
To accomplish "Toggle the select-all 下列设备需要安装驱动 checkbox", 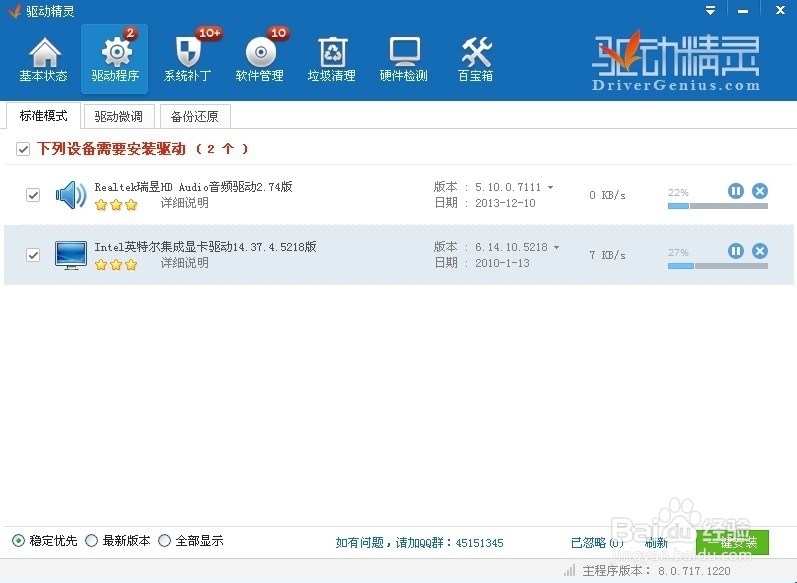I will tap(23, 149).
